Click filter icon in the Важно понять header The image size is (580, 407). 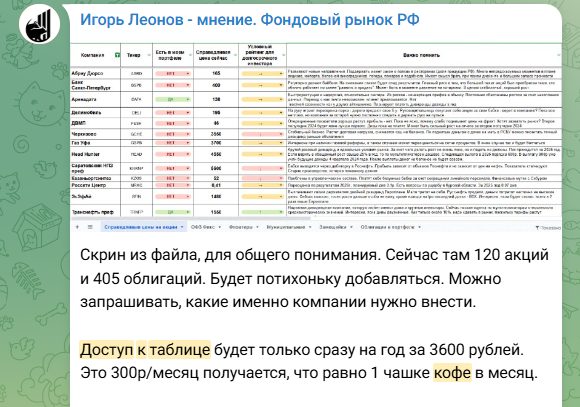[558, 55]
